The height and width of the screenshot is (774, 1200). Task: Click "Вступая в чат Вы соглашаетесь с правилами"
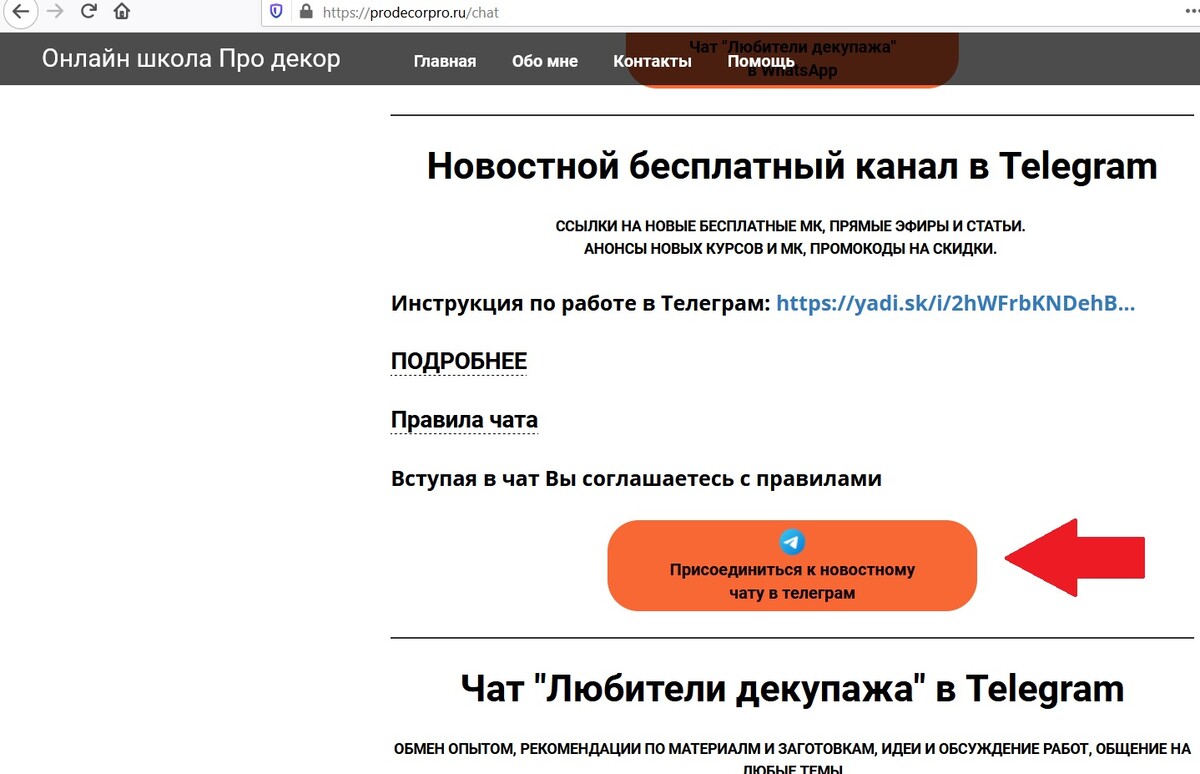pos(636,478)
